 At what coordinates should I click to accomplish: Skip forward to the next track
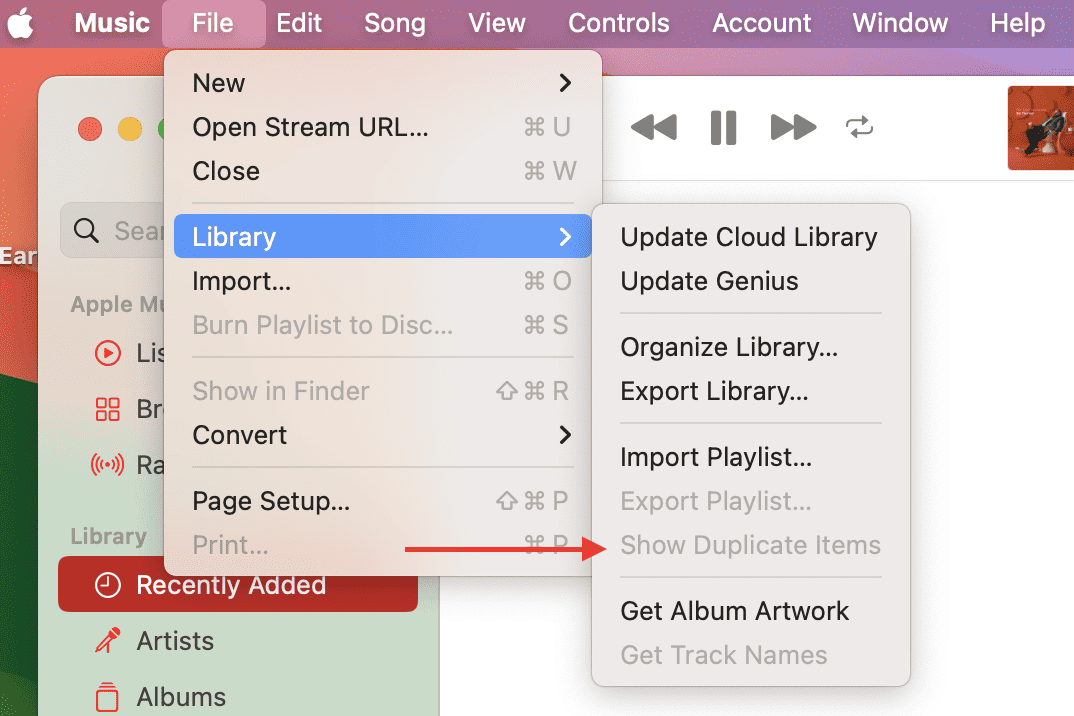pyautogui.click(x=793, y=128)
